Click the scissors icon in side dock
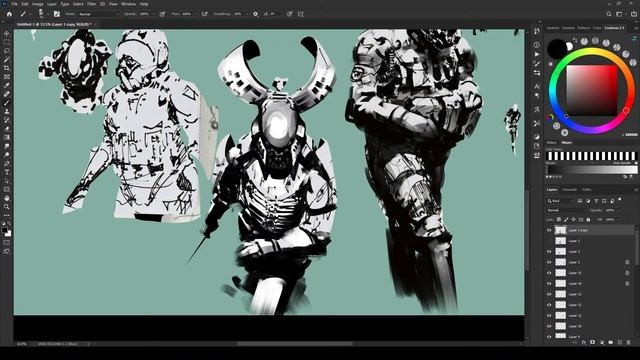 [537, 123]
